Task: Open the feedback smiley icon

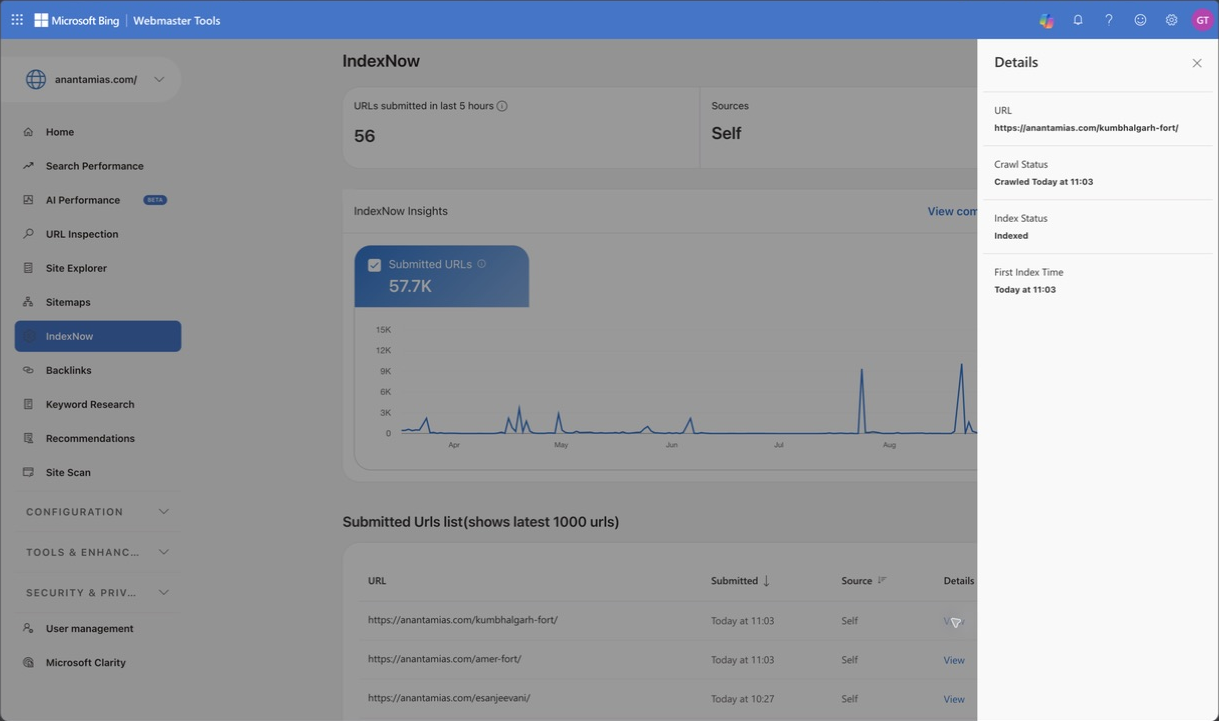Action: click(x=1140, y=20)
